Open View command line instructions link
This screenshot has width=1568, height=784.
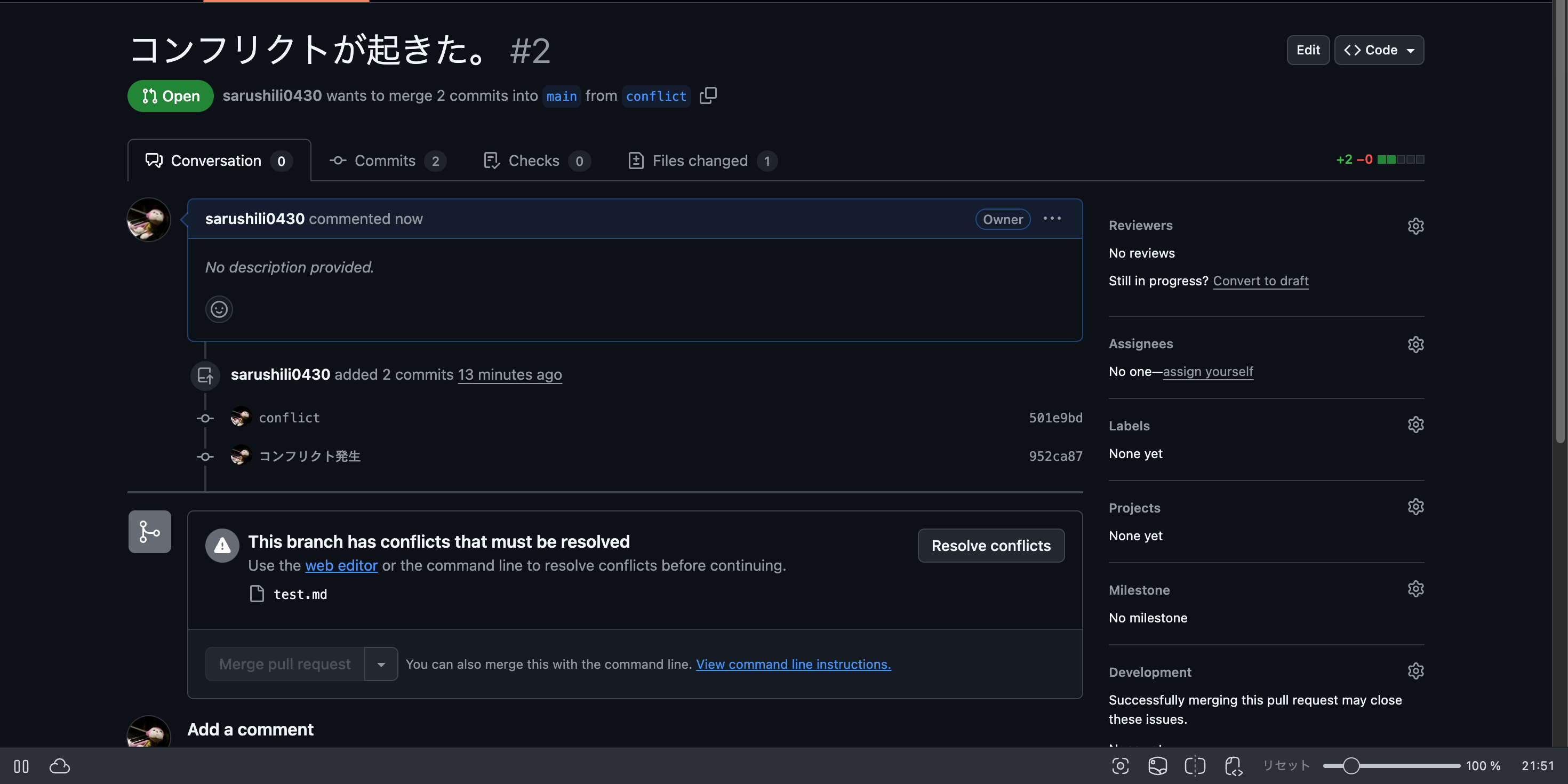[793, 664]
